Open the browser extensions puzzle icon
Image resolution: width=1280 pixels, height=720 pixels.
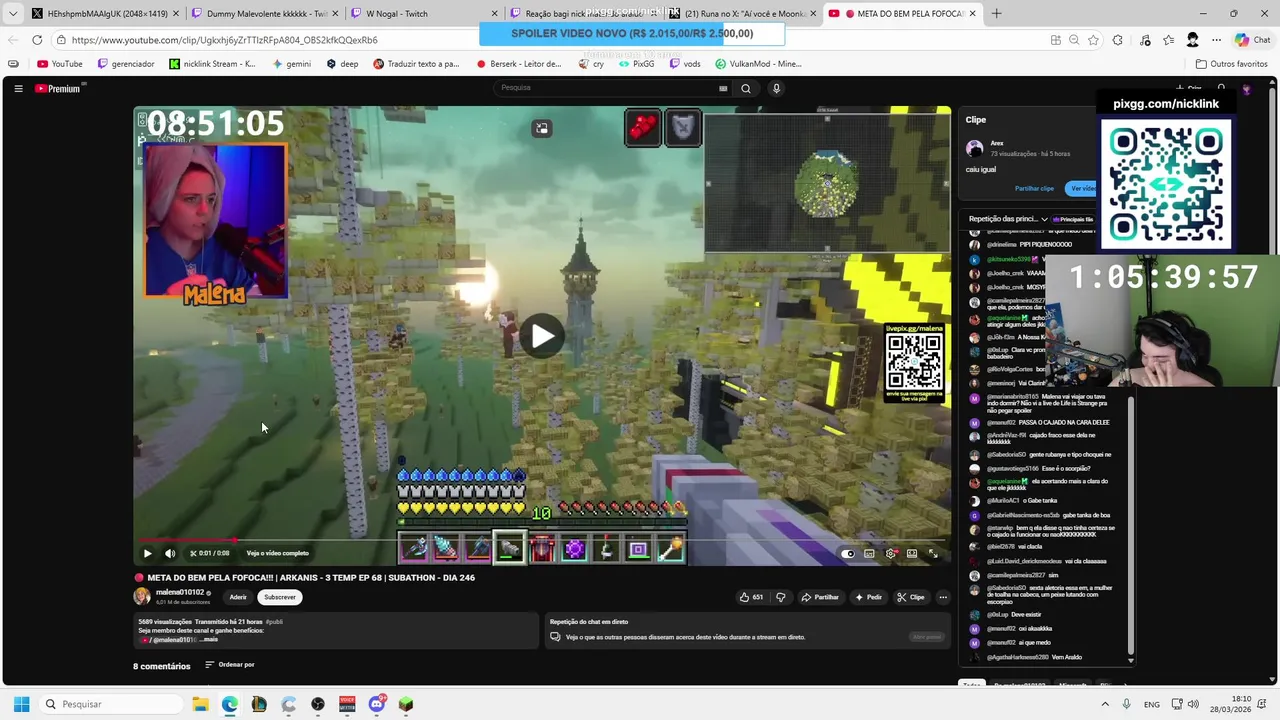(x=1118, y=40)
